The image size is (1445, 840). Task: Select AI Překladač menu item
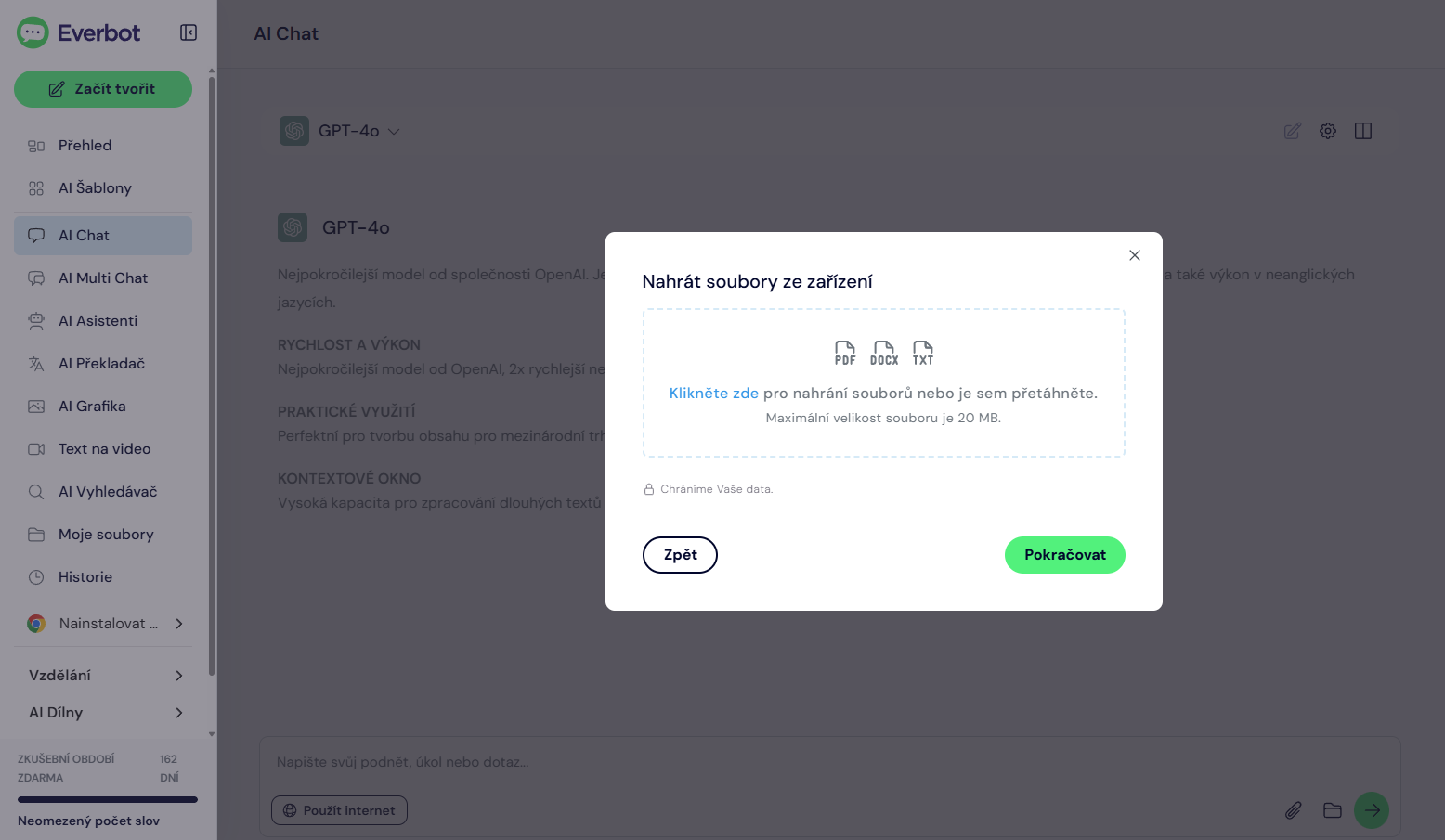click(103, 363)
